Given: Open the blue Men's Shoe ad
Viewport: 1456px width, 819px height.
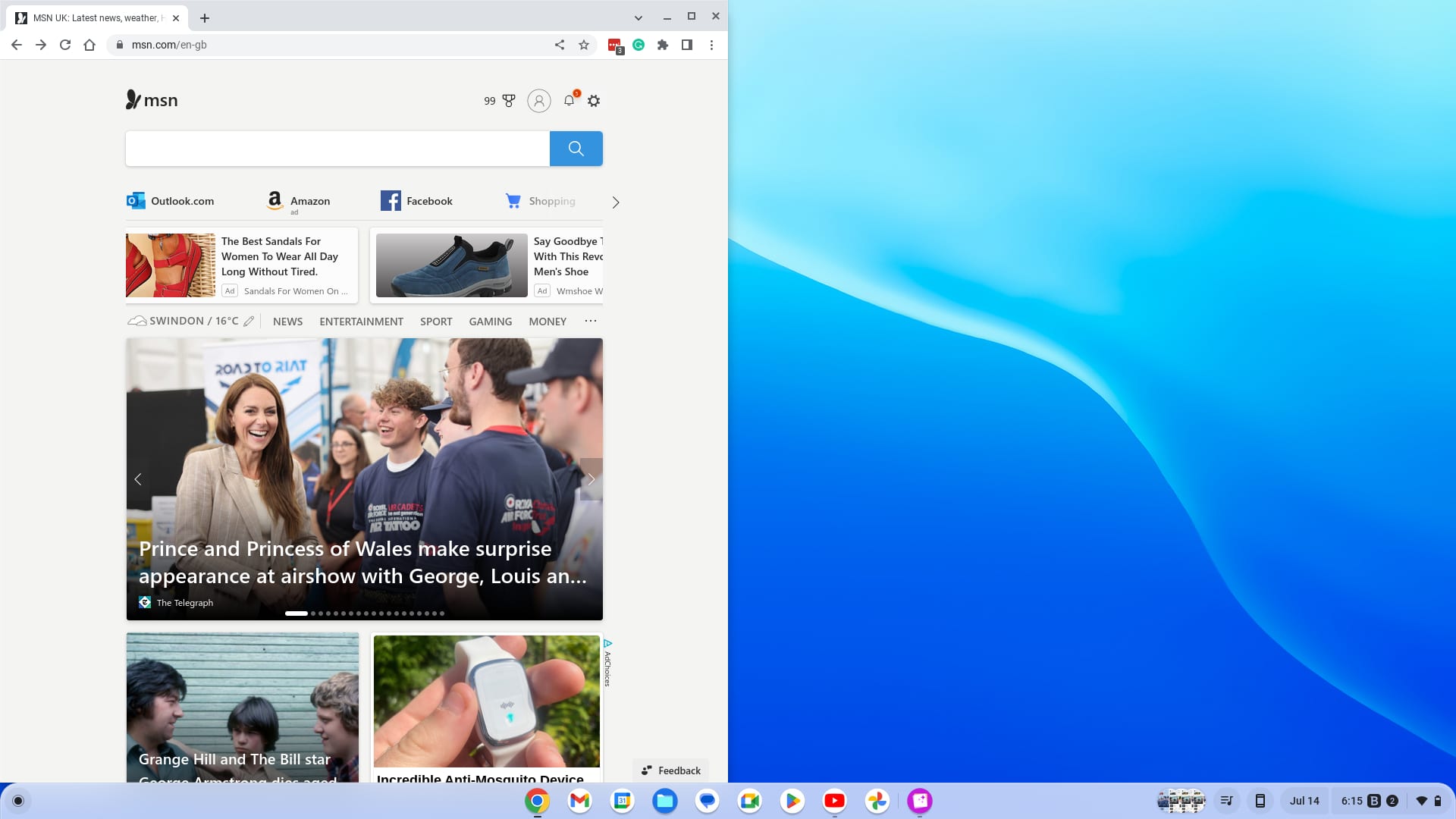Looking at the screenshot, I should pos(487,265).
